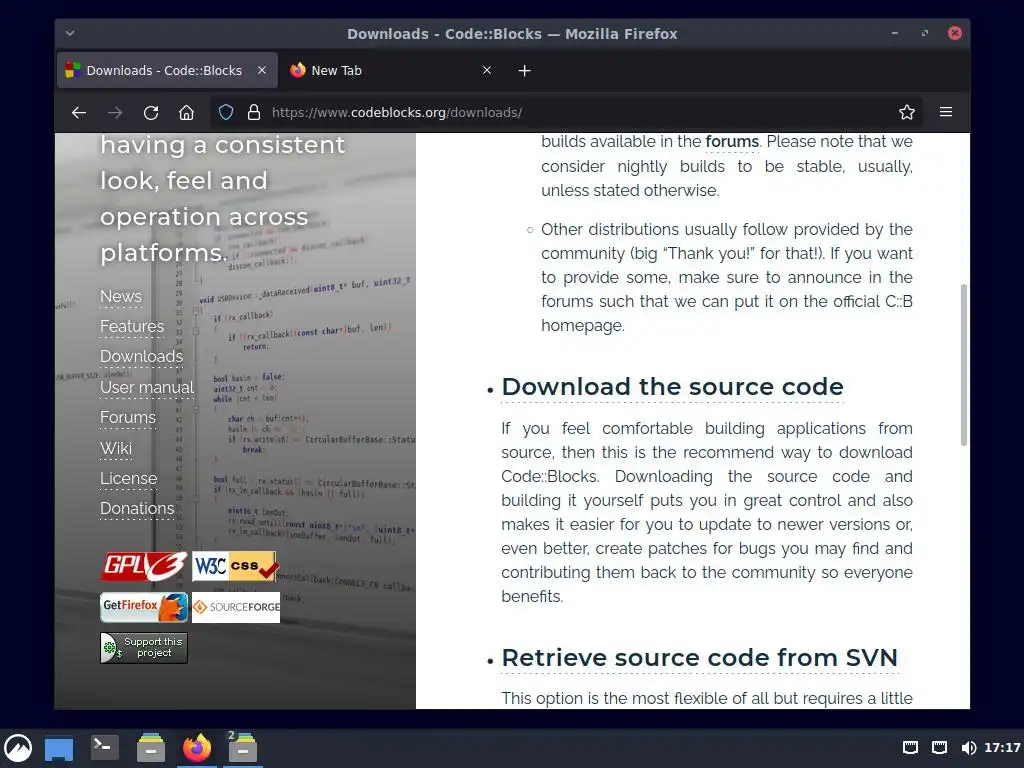
Task: Open the file manager in taskbar
Action: pyautogui.click(x=151, y=748)
